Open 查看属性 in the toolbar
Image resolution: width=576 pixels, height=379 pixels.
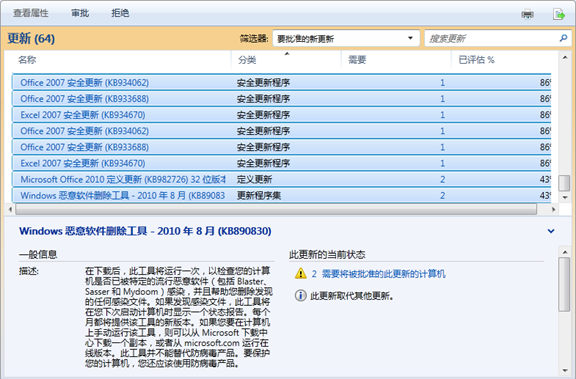31,13
